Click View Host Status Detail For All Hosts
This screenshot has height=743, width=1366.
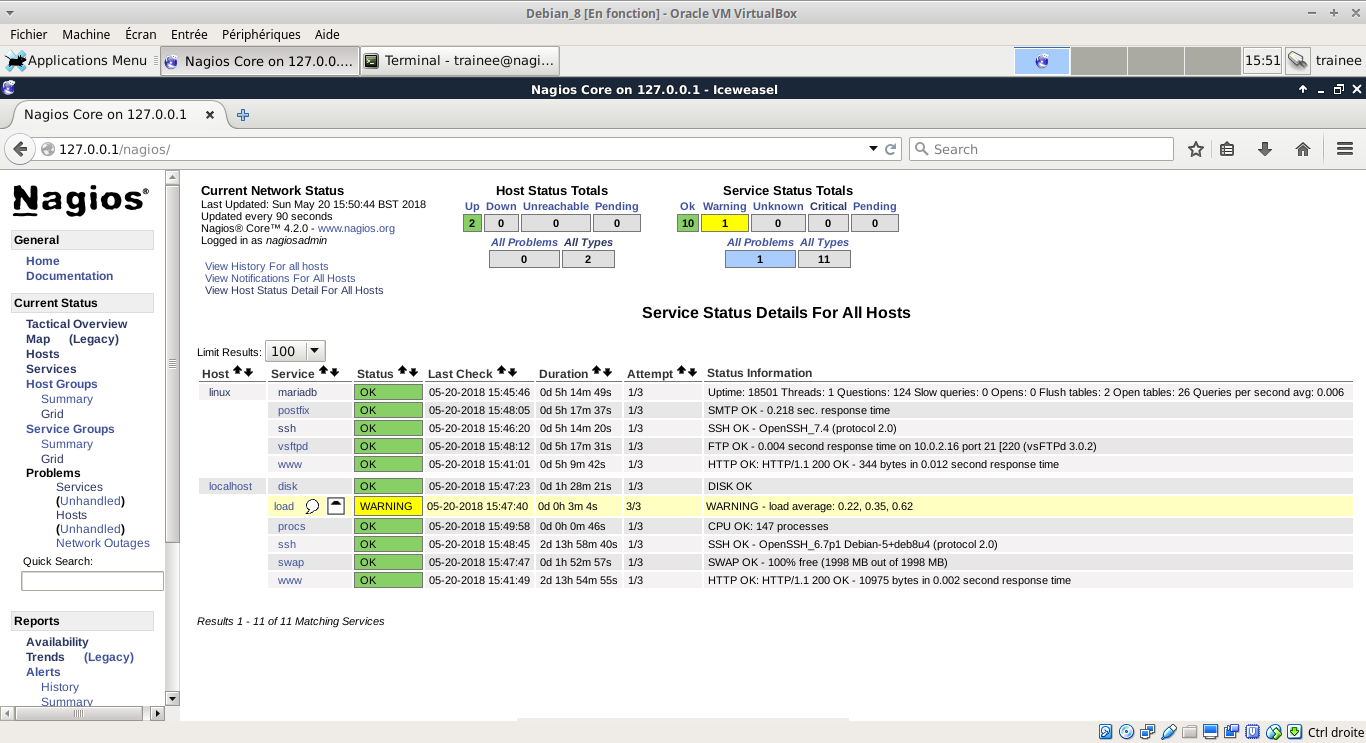tap(294, 290)
